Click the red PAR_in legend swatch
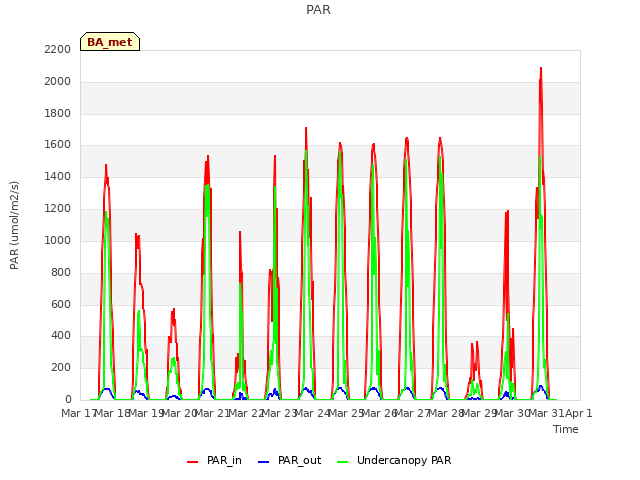640x480 pixels. click(192, 462)
